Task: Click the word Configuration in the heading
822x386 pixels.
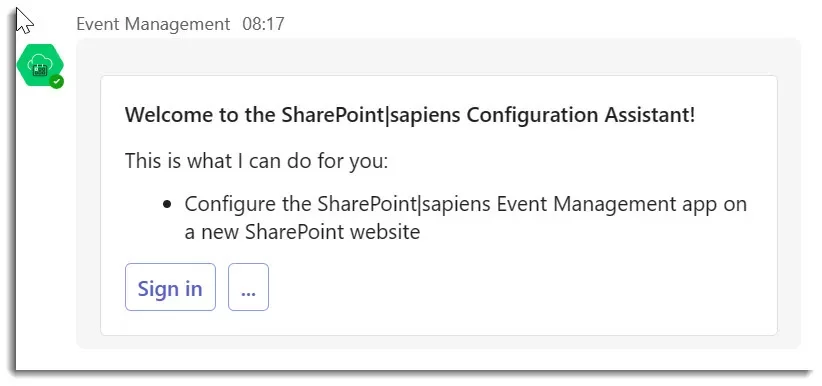Action: click(x=532, y=115)
